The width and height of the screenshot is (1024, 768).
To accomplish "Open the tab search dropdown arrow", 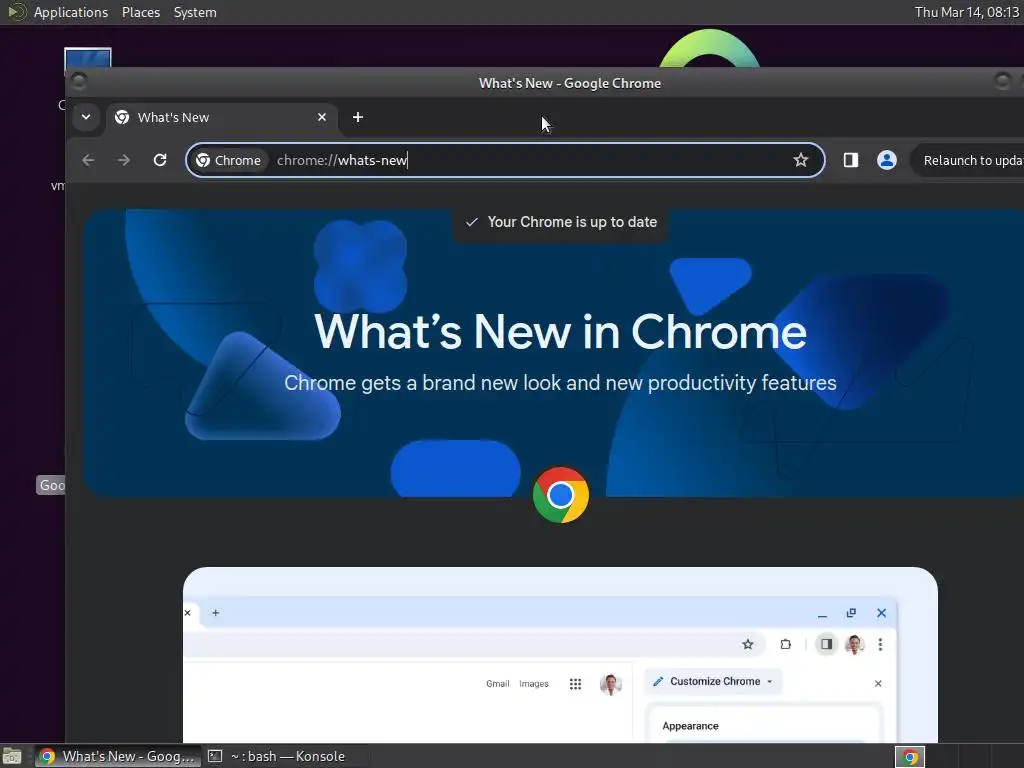I will pos(86,117).
